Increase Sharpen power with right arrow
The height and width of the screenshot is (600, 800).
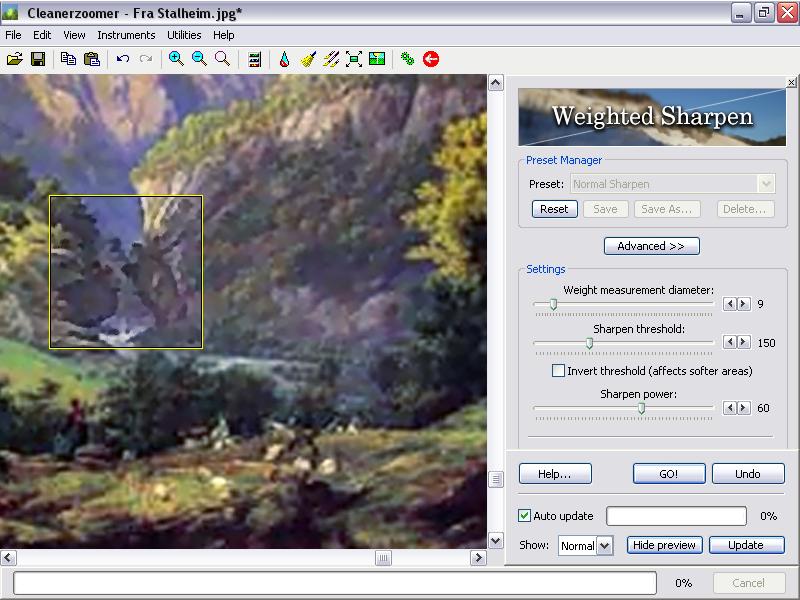[744, 408]
